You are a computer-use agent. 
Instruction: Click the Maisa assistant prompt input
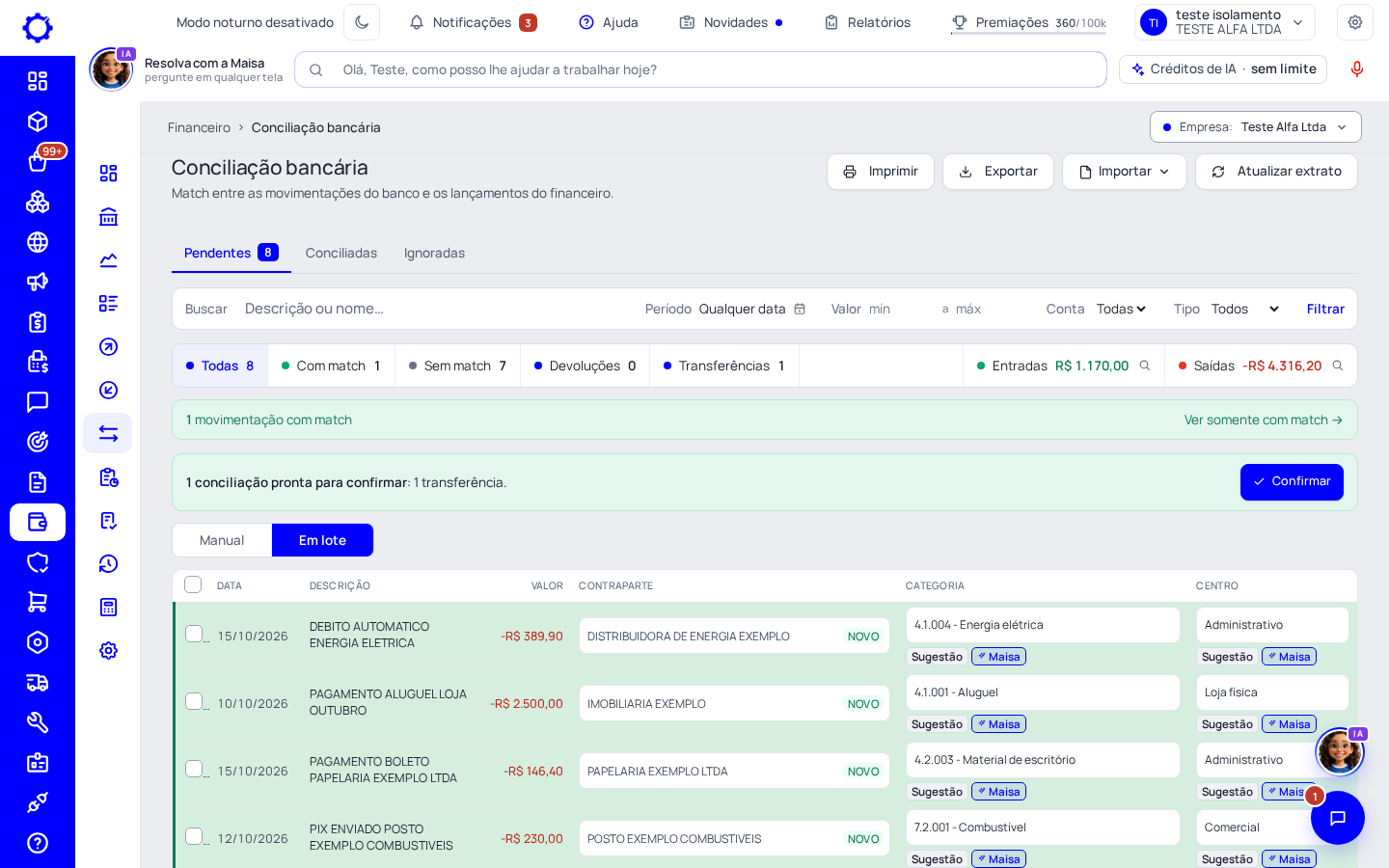tap(700, 69)
